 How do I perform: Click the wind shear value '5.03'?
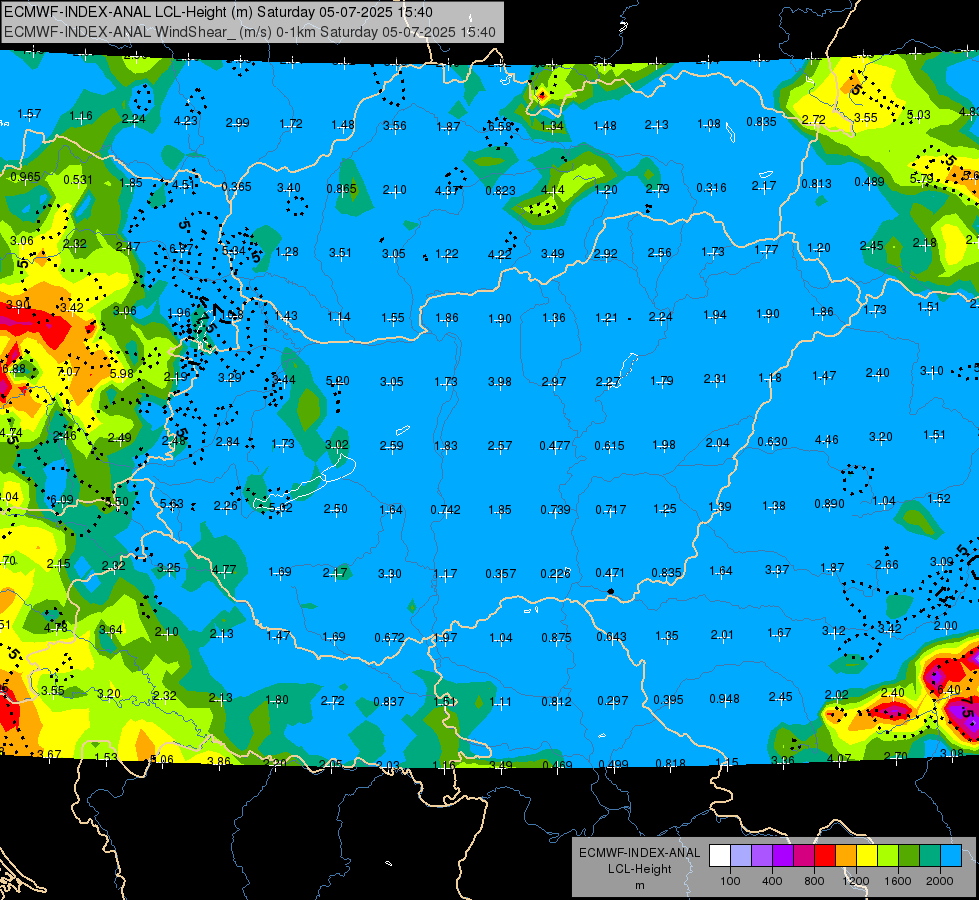tap(918, 115)
